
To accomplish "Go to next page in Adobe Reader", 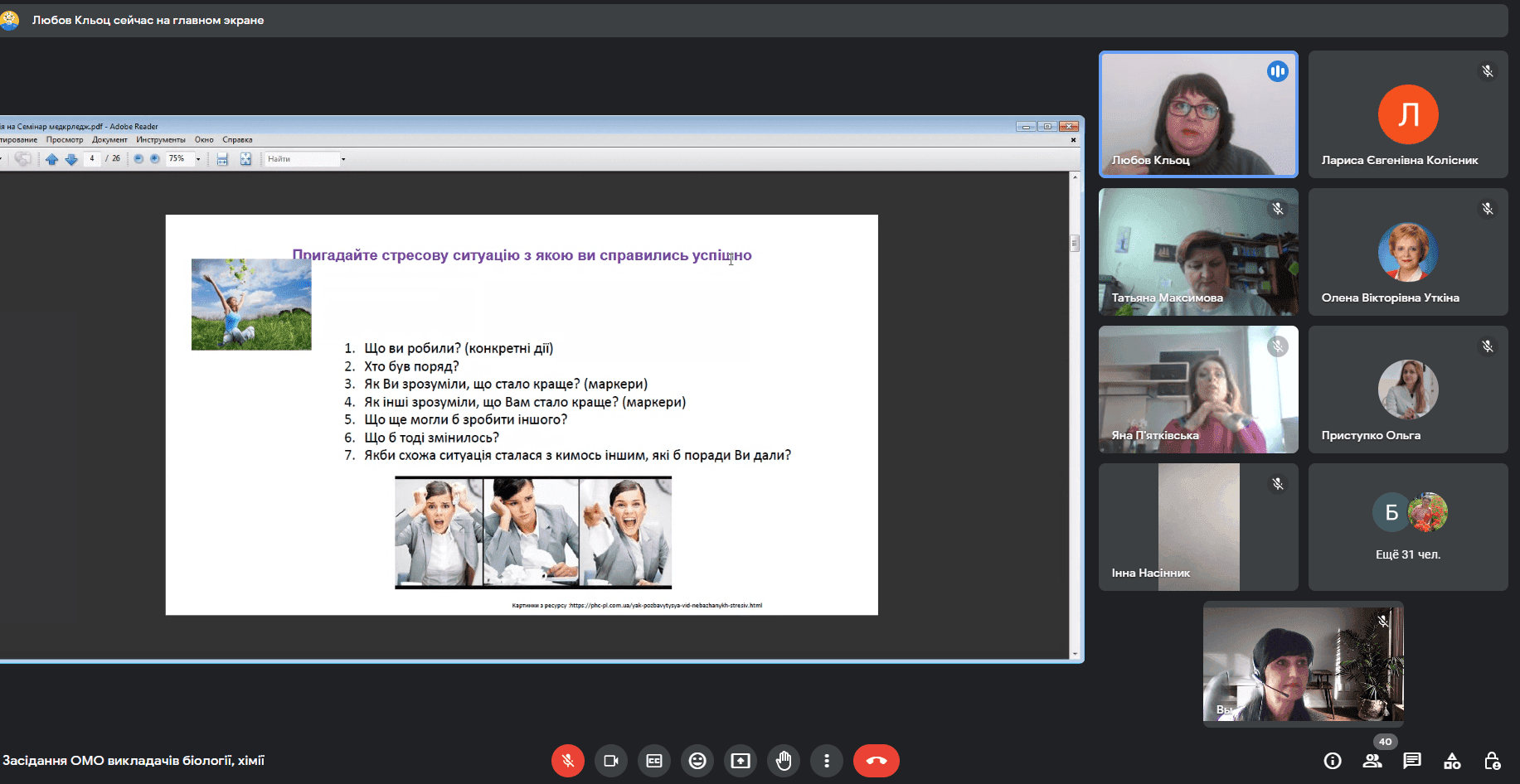I will coord(71,159).
